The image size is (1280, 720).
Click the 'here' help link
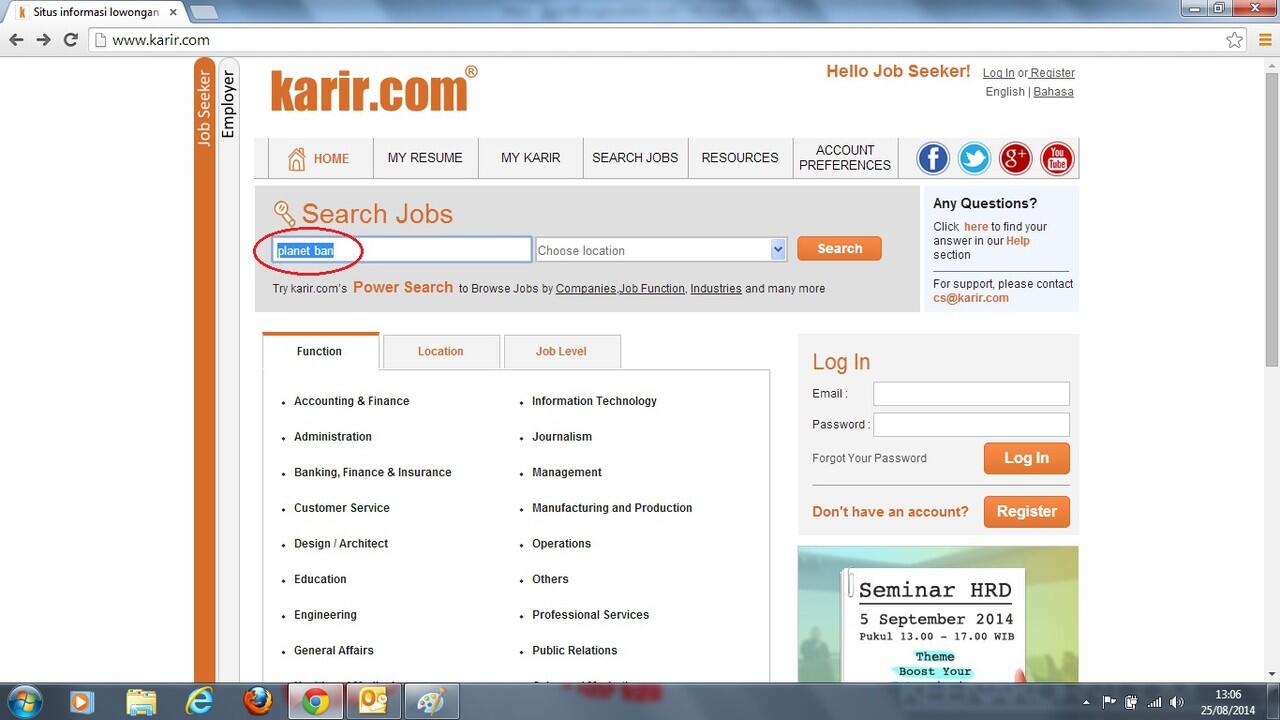pyautogui.click(x=976, y=227)
